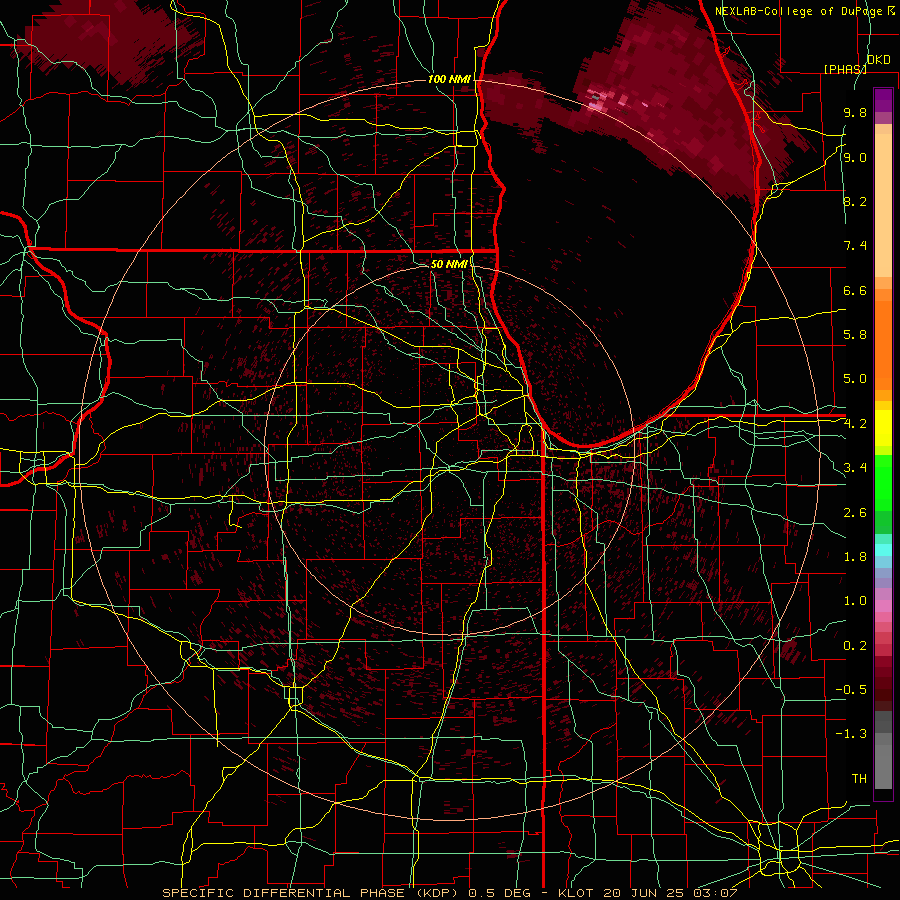Viewport: 900px width, 900px height.
Task: Select the purple swatch topping the color bar
Action: tap(883, 100)
